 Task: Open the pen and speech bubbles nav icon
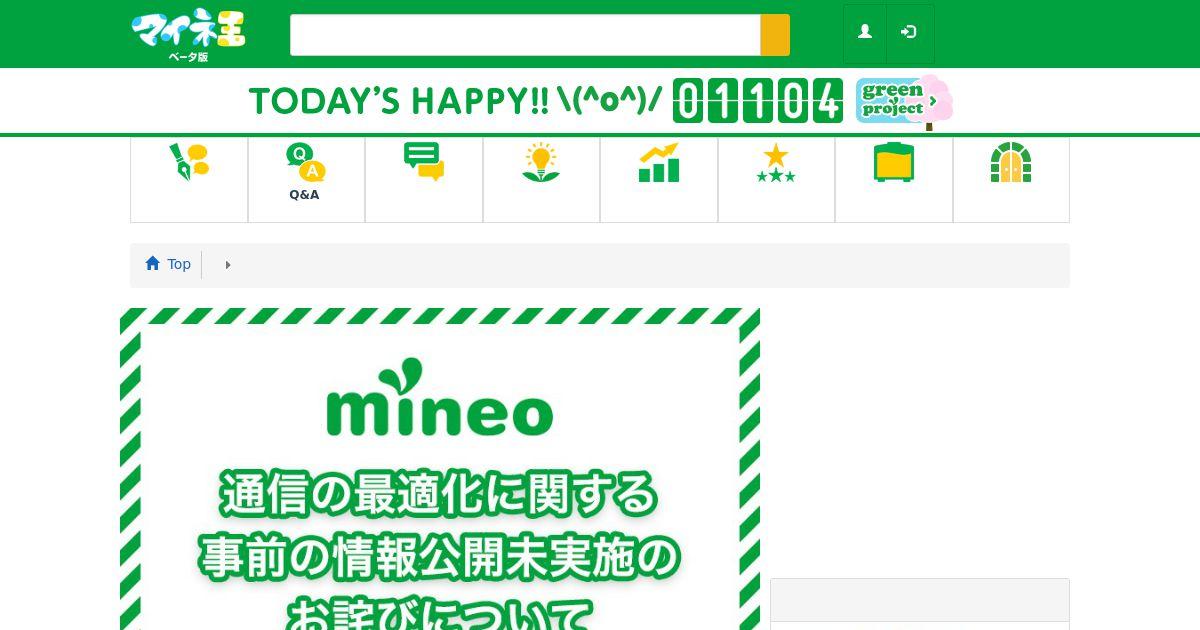click(189, 180)
